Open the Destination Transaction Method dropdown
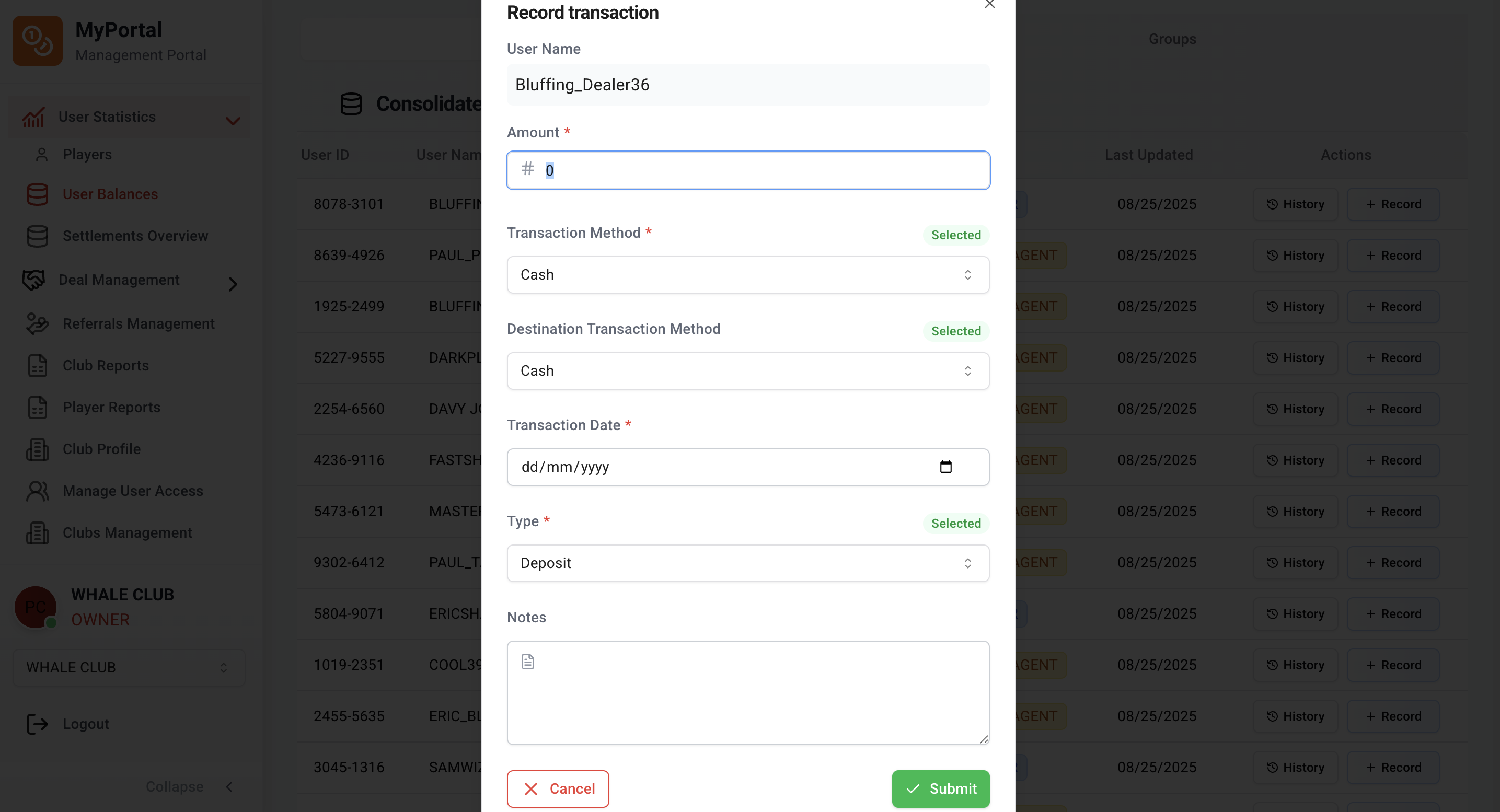The image size is (1500, 812). [x=748, y=371]
